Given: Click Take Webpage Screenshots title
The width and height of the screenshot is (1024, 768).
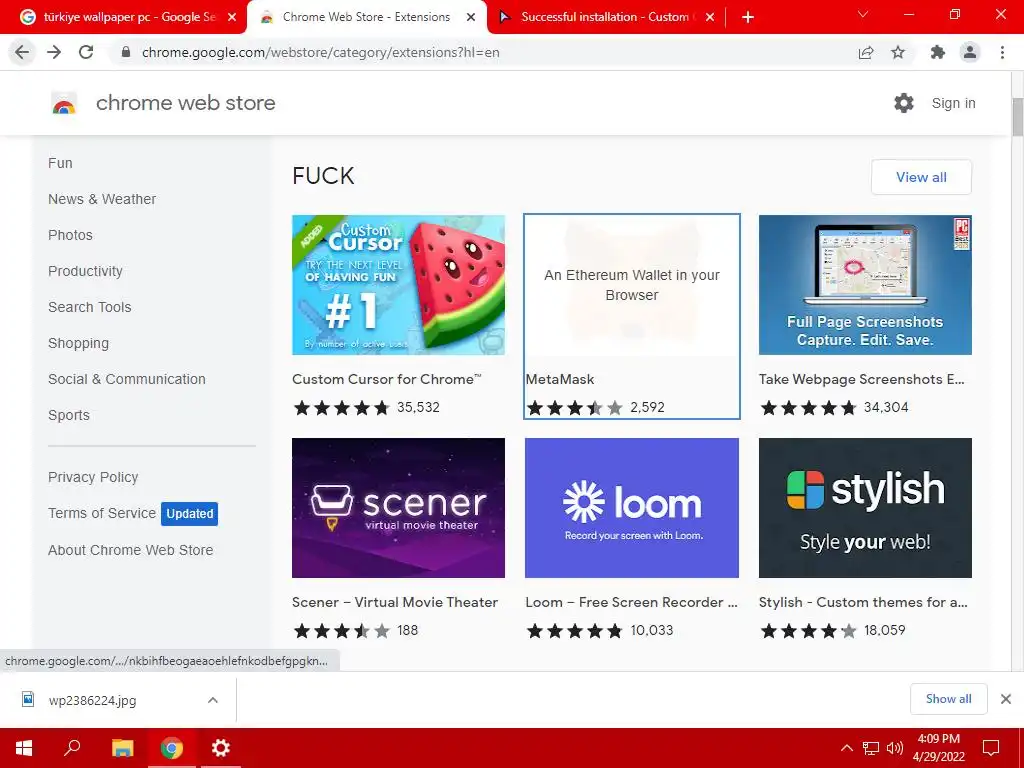Looking at the screenshot, I should click(861, 379).
